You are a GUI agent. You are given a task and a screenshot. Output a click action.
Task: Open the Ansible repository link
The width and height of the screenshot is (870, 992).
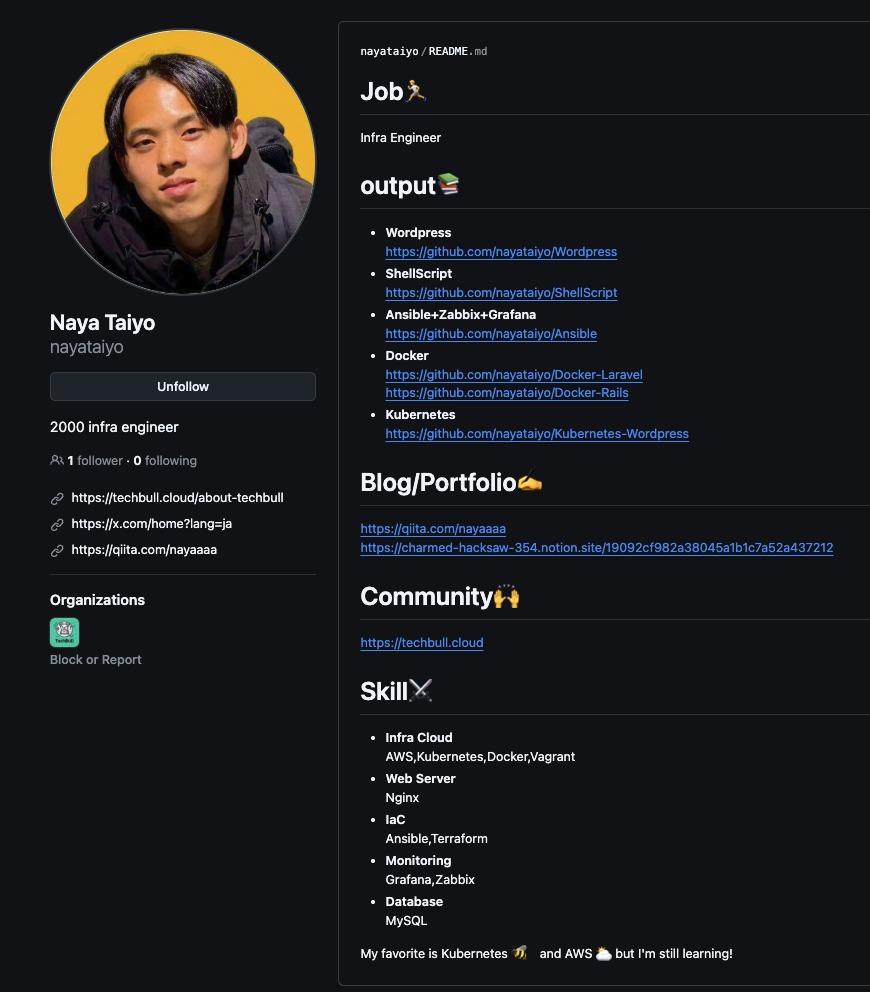coord(490,334)
